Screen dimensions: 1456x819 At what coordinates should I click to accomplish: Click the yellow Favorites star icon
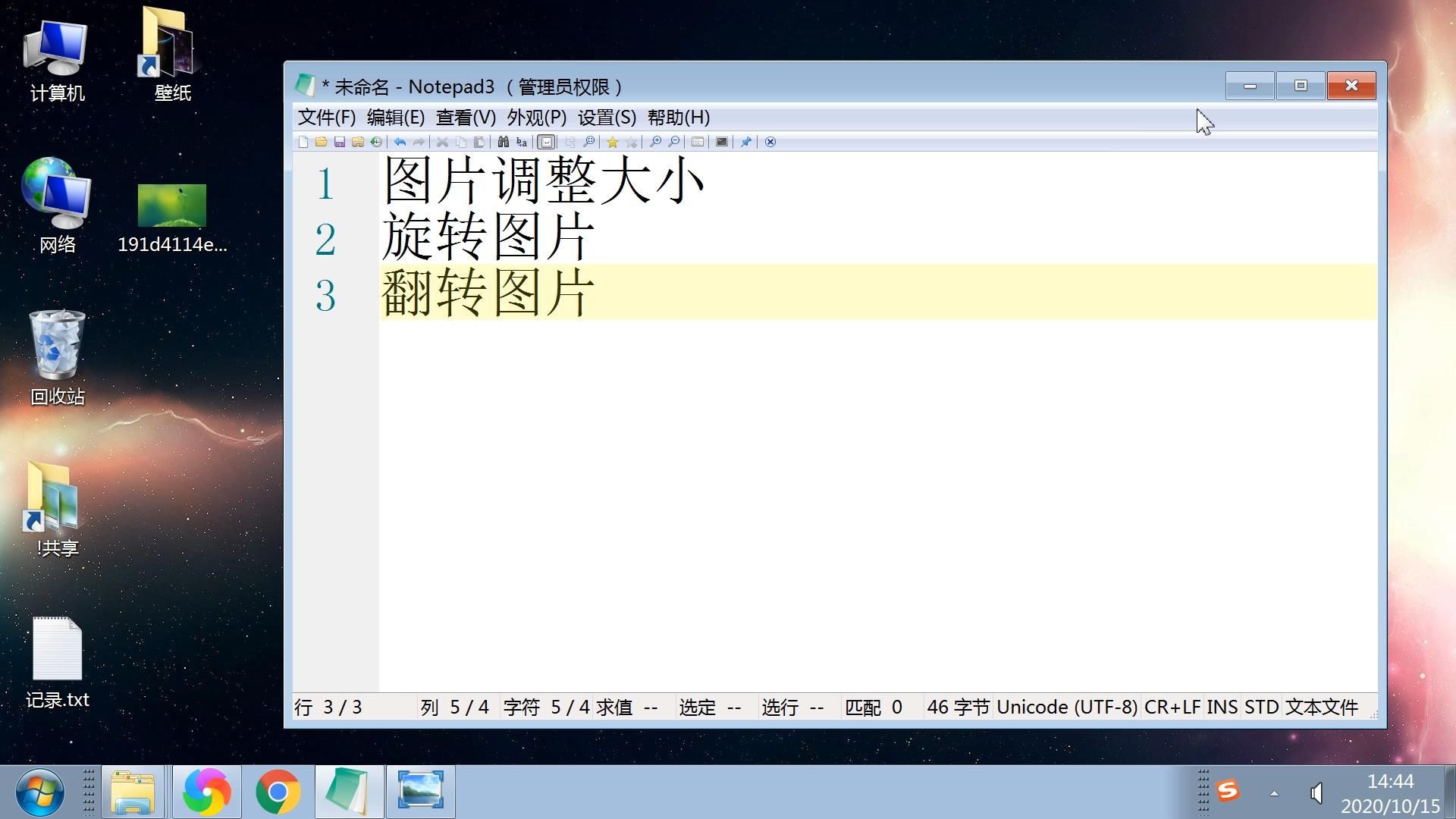[x=612, y=142]
